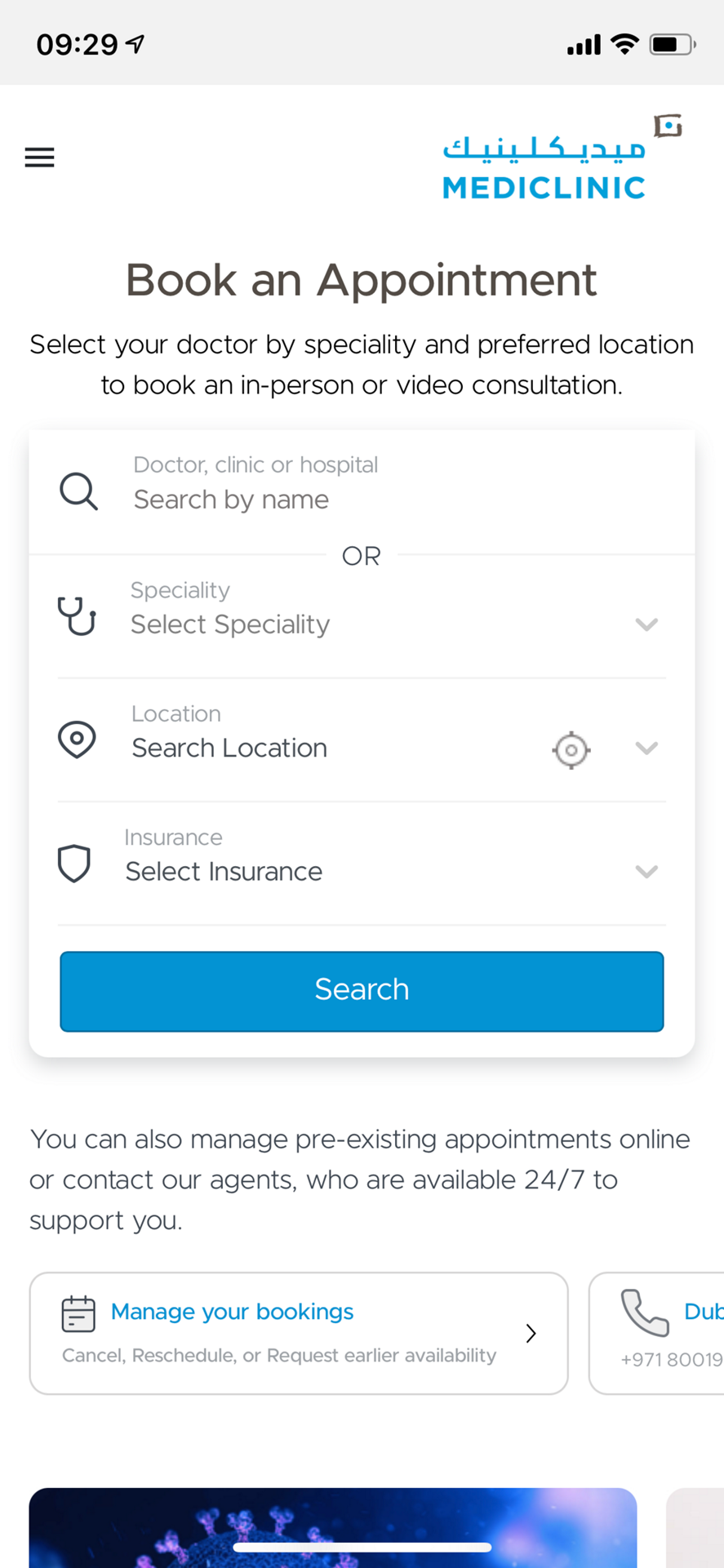Tap the magnifying glass search icon
Screen dimensions: 724x1568
tap(78, 491)
